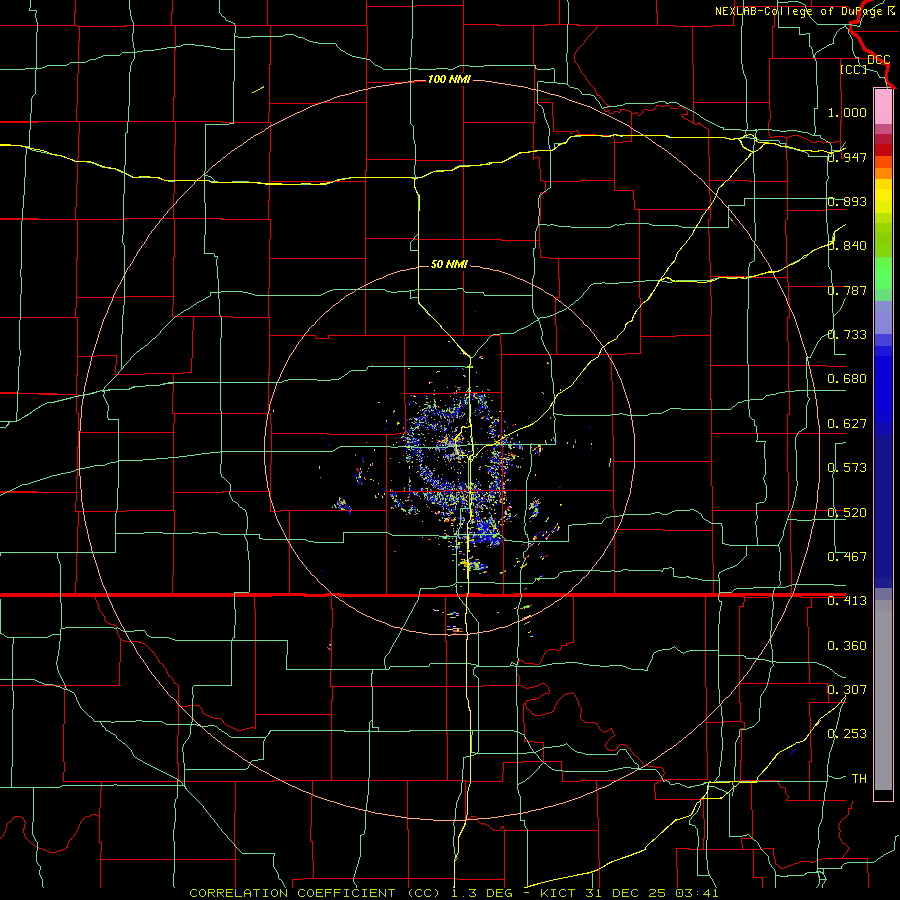Click the 0.360 legend value
Screen dimensions: 900x900
847,646
